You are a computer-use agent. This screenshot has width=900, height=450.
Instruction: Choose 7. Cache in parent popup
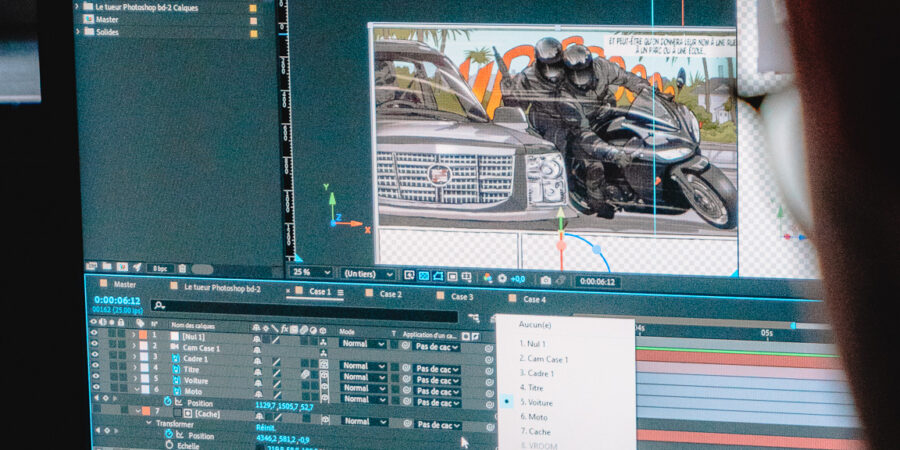[535, 432]
